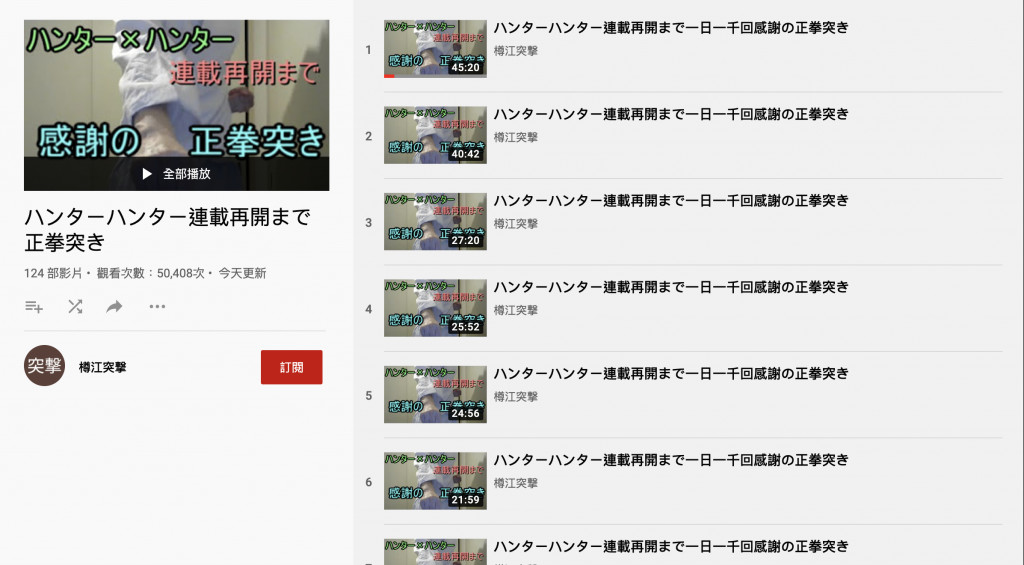Click the 觀看次數：50,408次 view count text

point(150,273)
